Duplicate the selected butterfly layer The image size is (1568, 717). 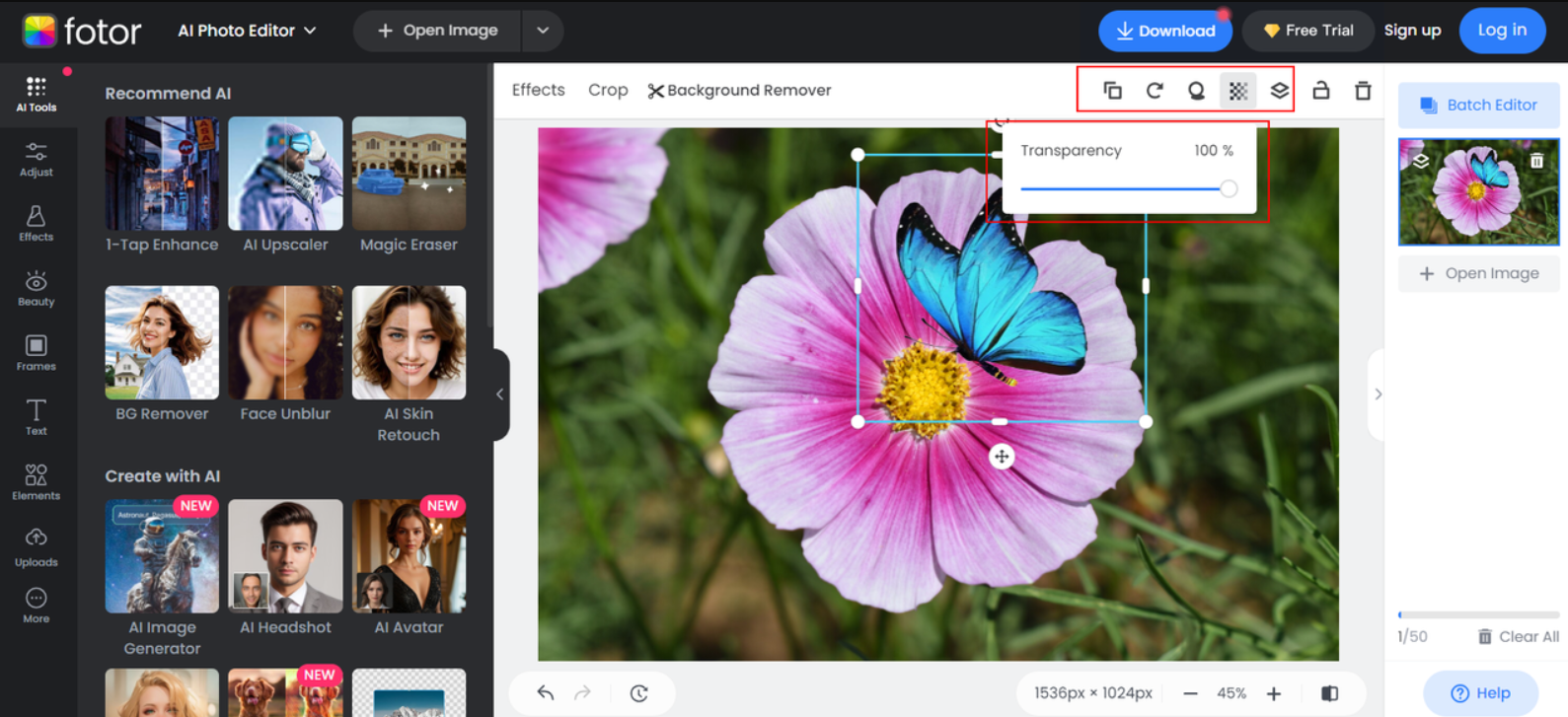click(1112, 91)
